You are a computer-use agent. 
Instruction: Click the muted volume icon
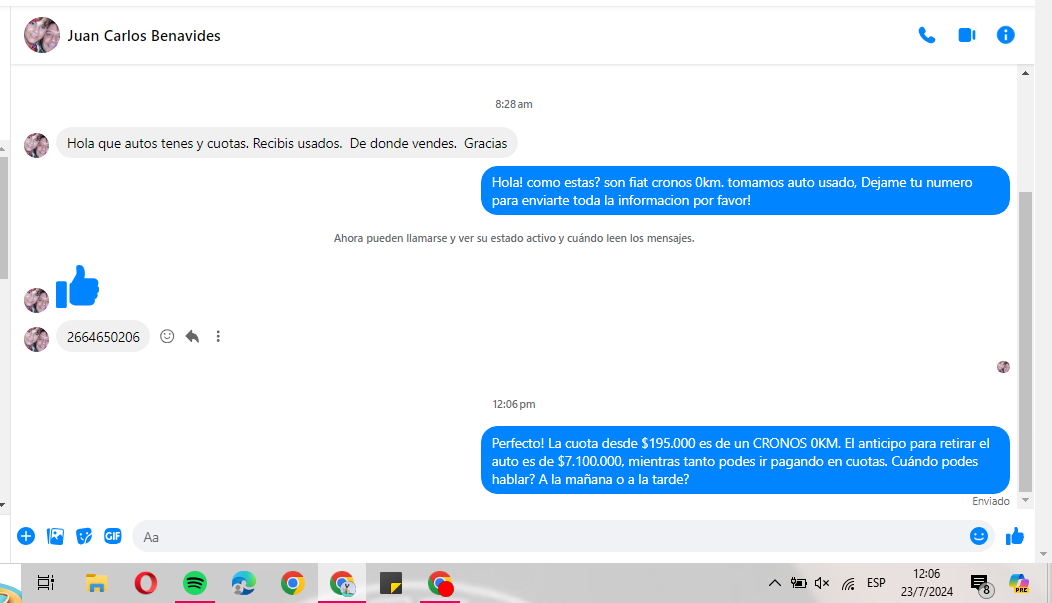(822, 583)
